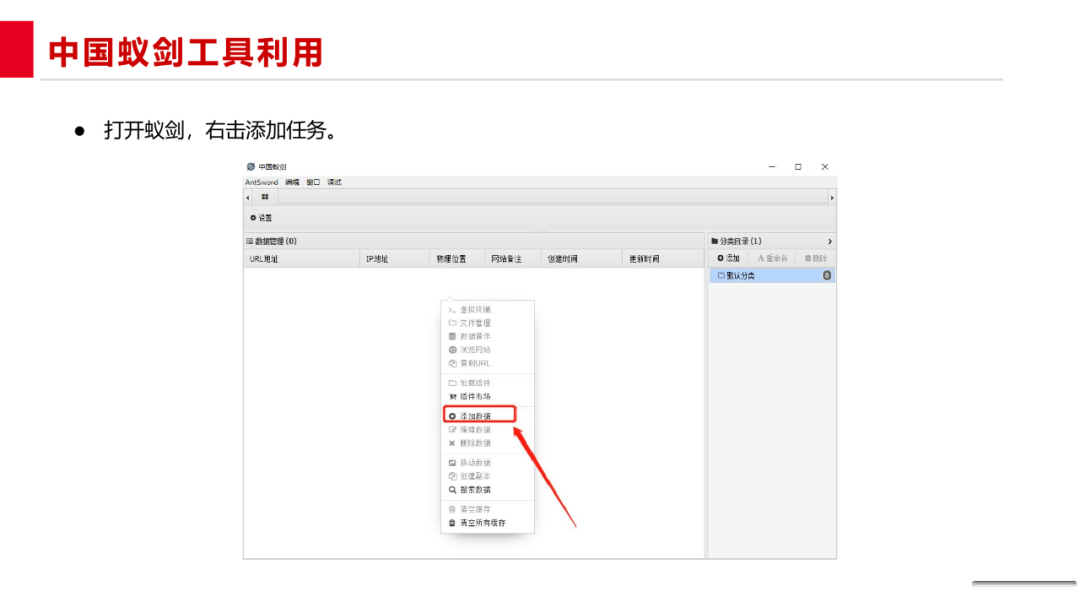Screen dimensions: 1080x608
Task: Choose 数据操作 from the context menu
Action: [x=488, y=337]
